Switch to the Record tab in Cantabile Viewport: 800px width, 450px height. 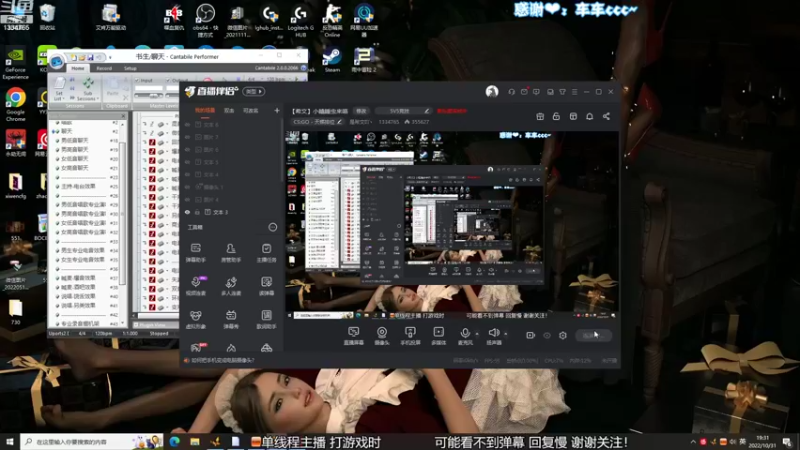104,68
